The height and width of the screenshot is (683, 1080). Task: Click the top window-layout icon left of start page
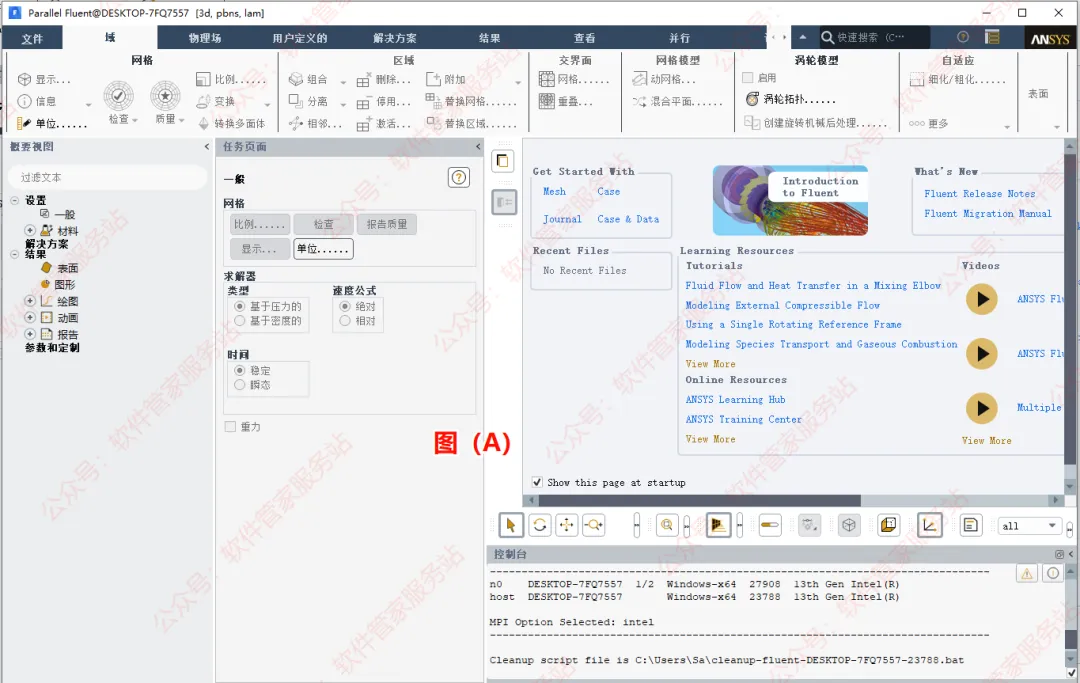[503, 161]
